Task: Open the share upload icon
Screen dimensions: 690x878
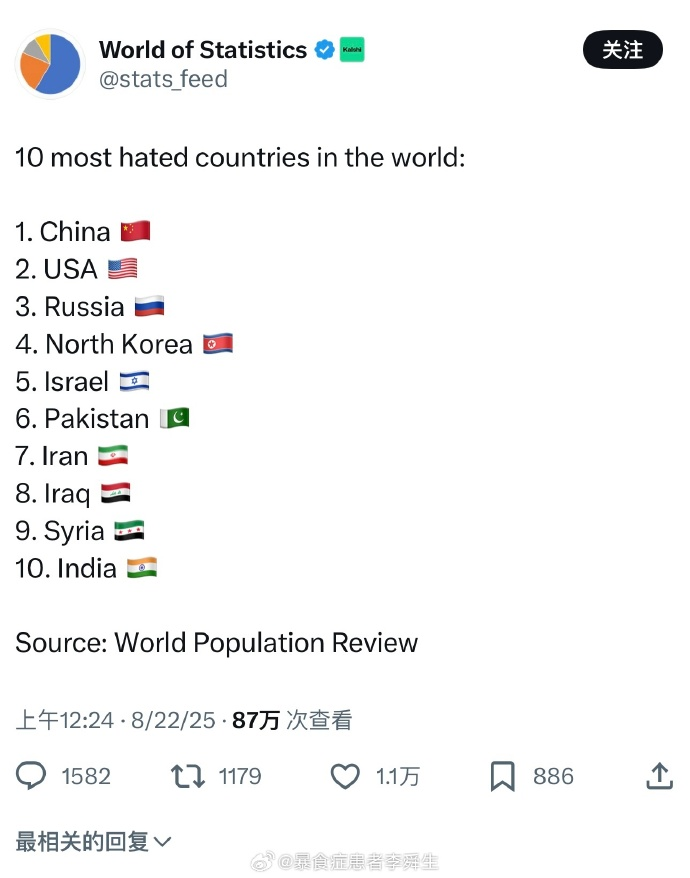Action: tap(659, 776)
